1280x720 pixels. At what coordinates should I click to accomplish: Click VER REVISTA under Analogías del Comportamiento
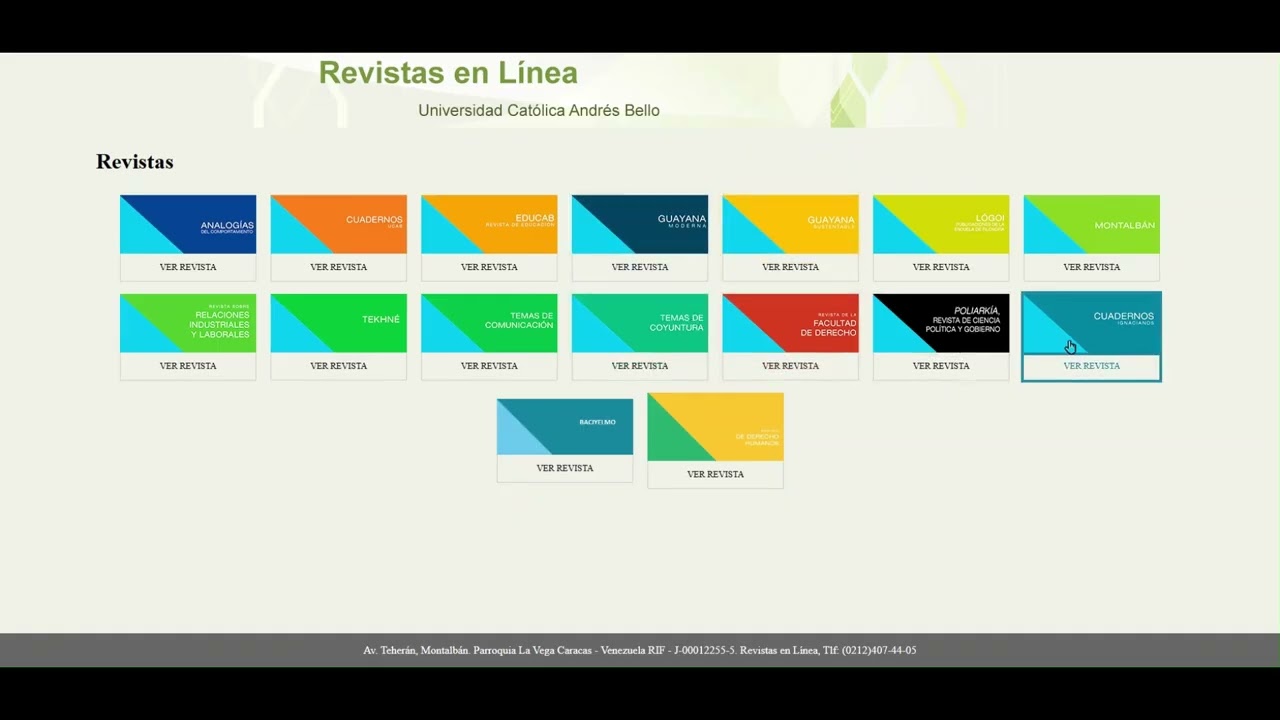click(x=188, y=267)
